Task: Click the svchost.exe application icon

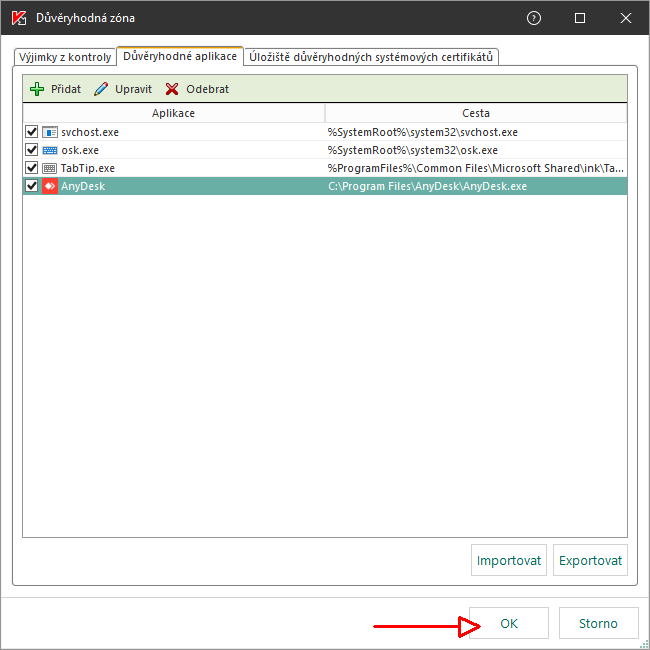Action: 50,132
